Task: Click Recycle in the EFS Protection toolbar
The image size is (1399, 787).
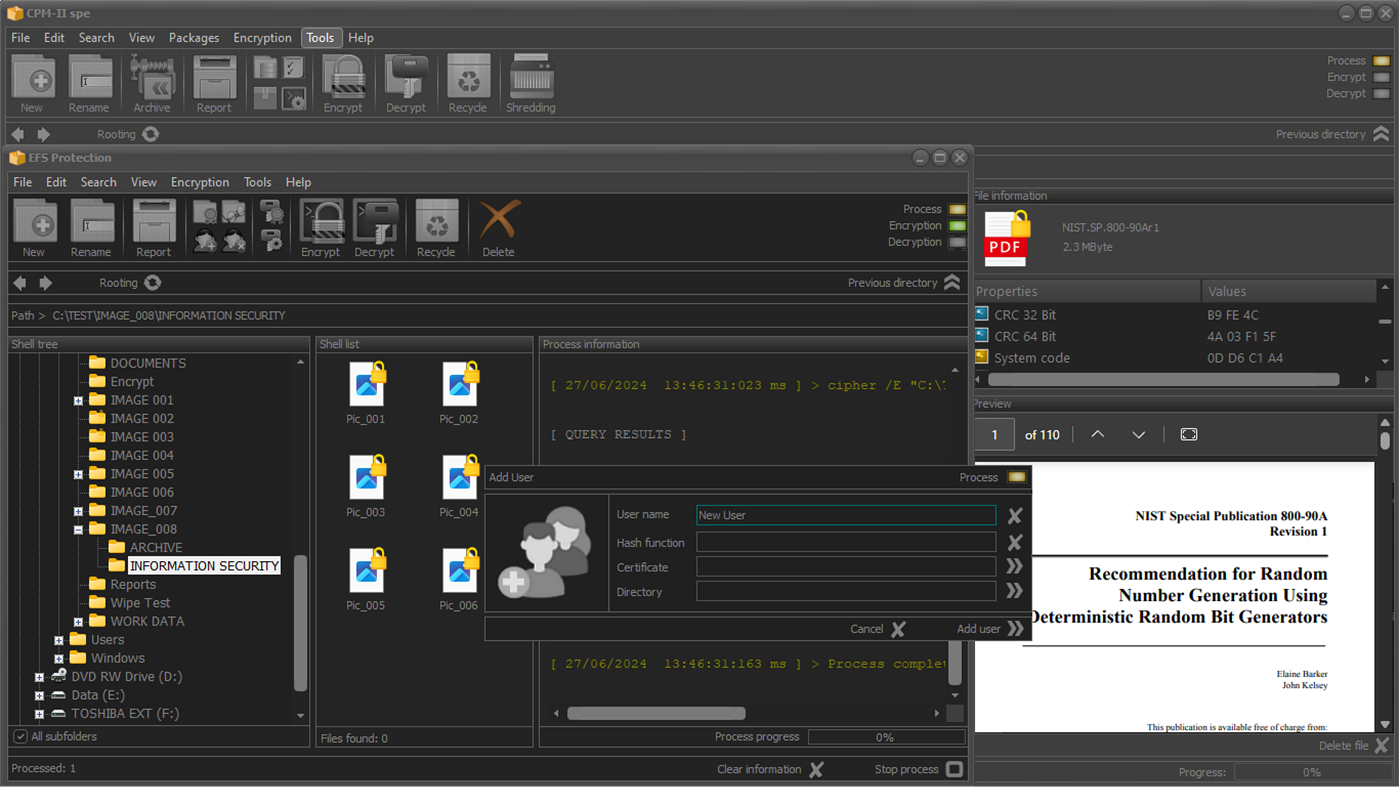Action: pyautogui.click(x=436, y=228)
